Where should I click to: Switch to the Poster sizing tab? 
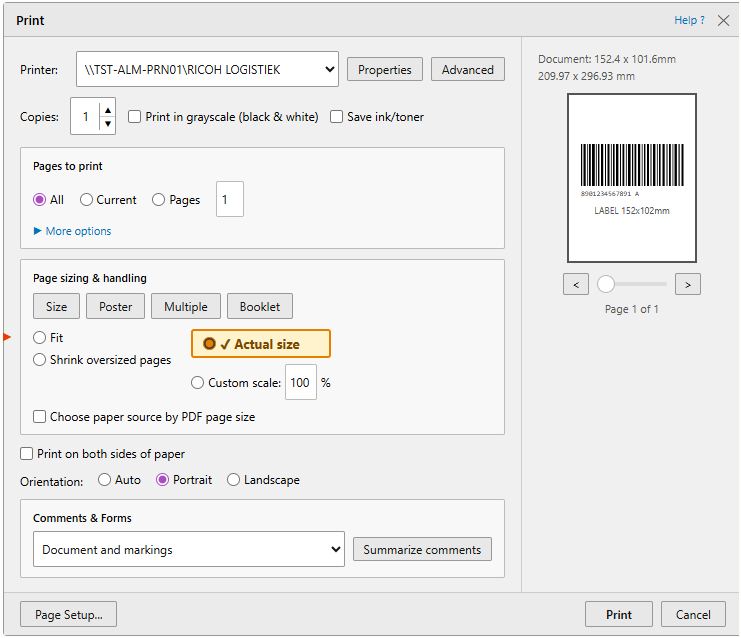(115, 306)
